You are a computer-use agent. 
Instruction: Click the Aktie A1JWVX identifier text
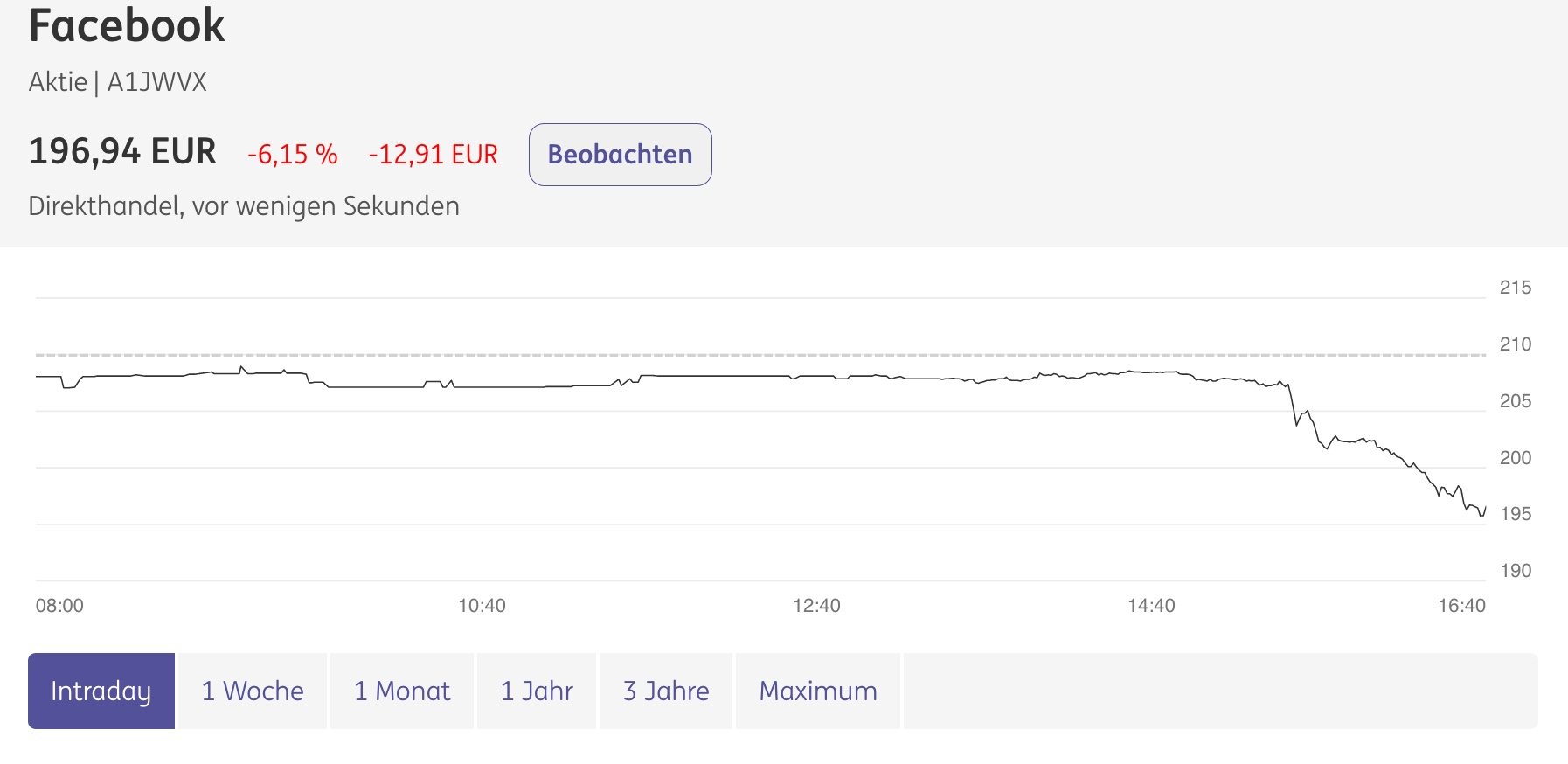tap(118, 82)
